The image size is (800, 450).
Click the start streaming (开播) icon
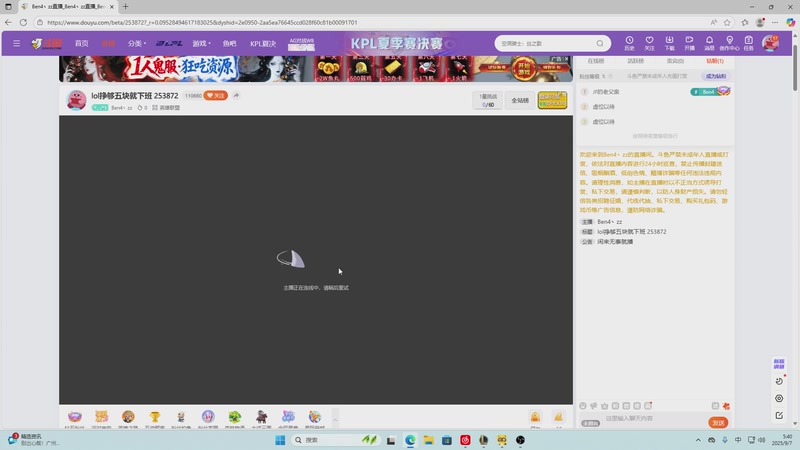pos(689,43)
